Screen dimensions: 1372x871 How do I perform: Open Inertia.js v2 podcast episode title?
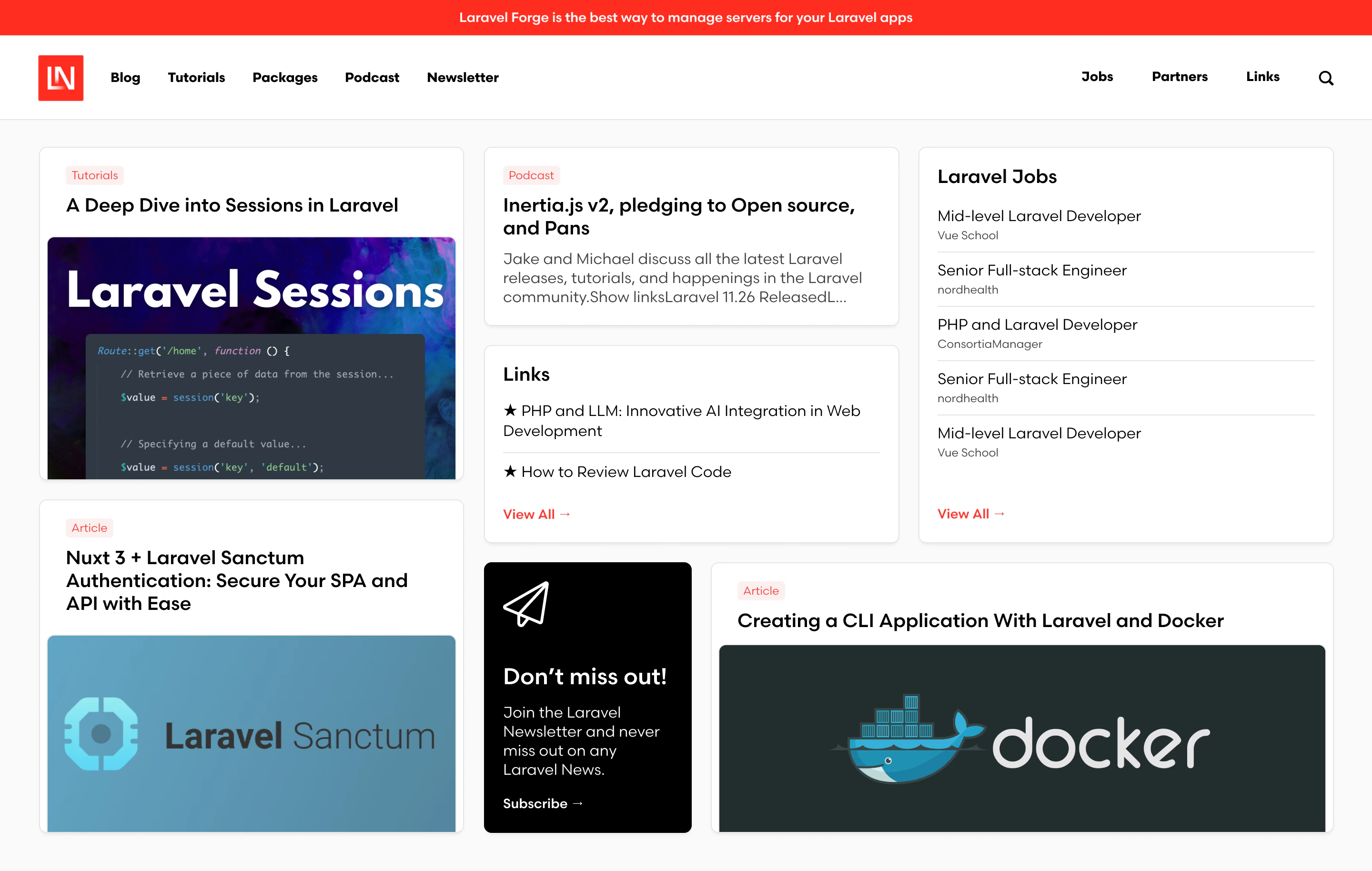click(x=679, y=217)
